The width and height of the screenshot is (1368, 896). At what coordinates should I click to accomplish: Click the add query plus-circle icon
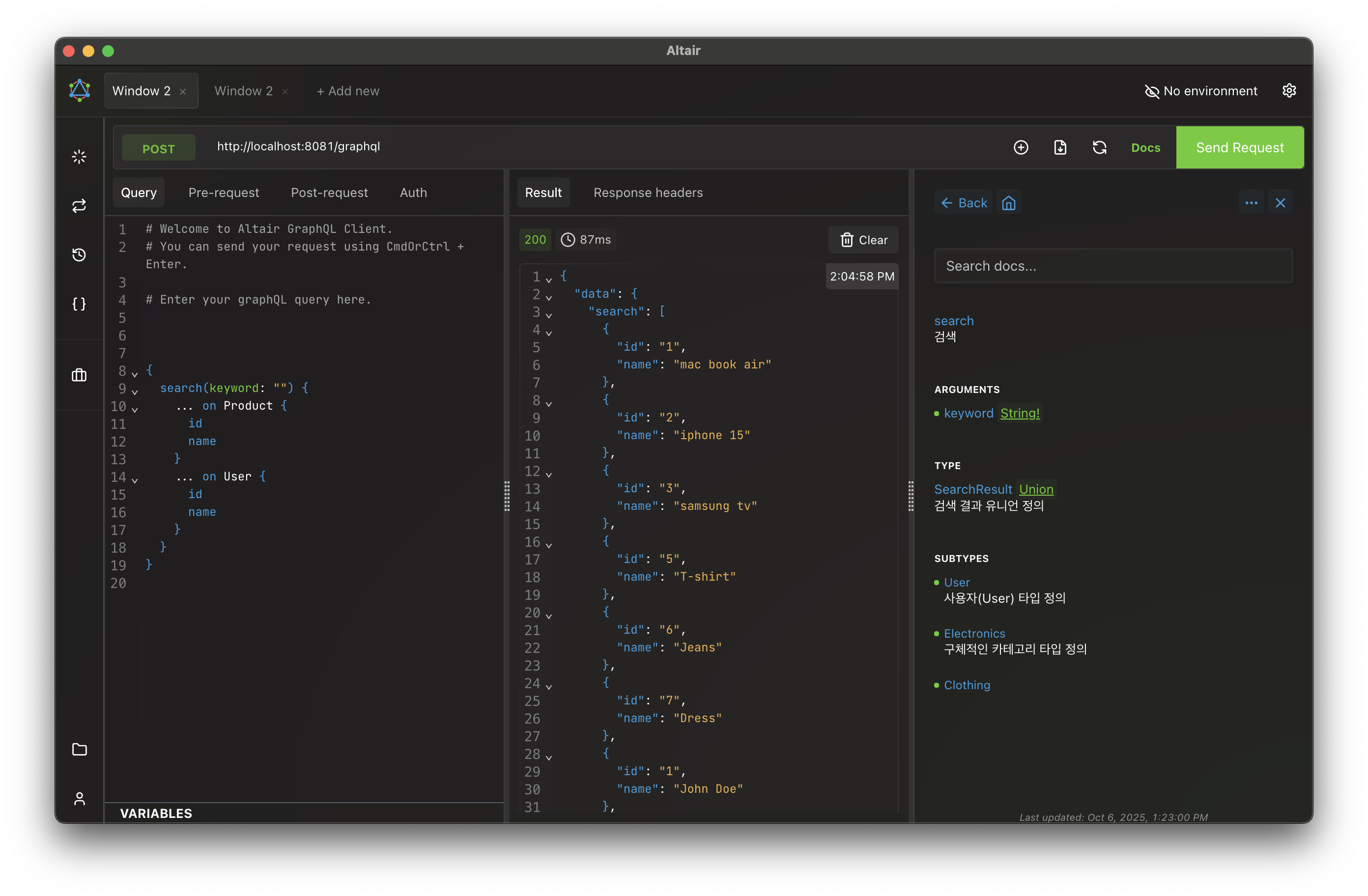(1021, 148)
